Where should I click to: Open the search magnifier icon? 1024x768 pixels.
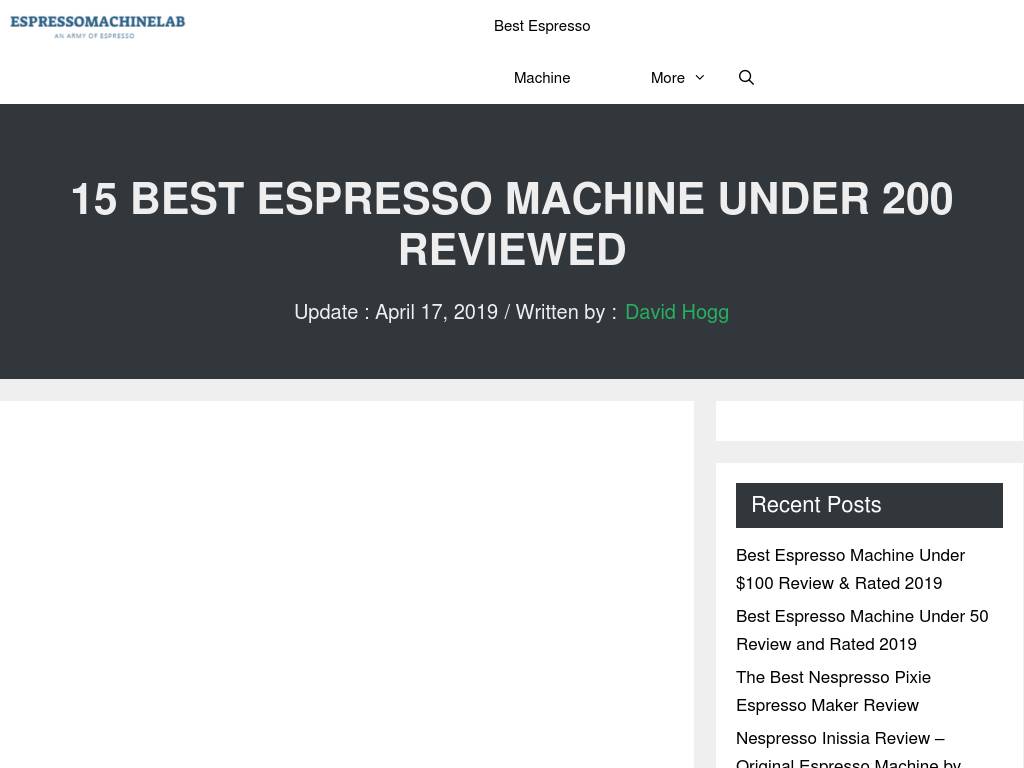(746, 78)
